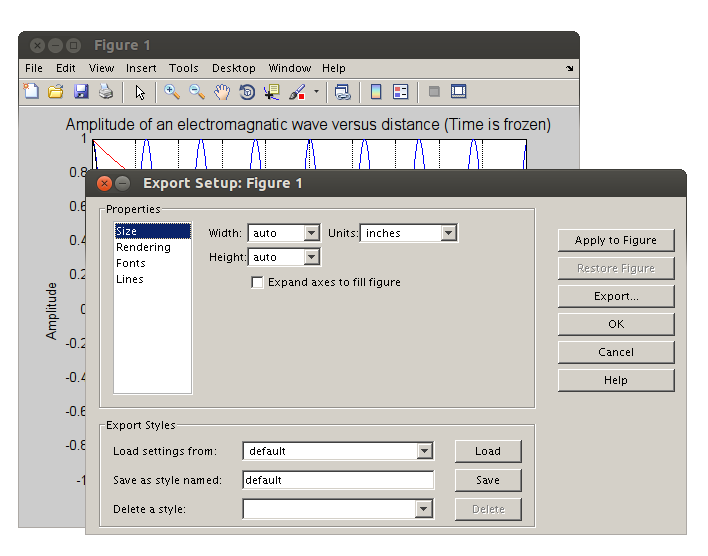Click the New Figure icon in toolbar
The image size is (708, 556).
click(x=31, y=92)
